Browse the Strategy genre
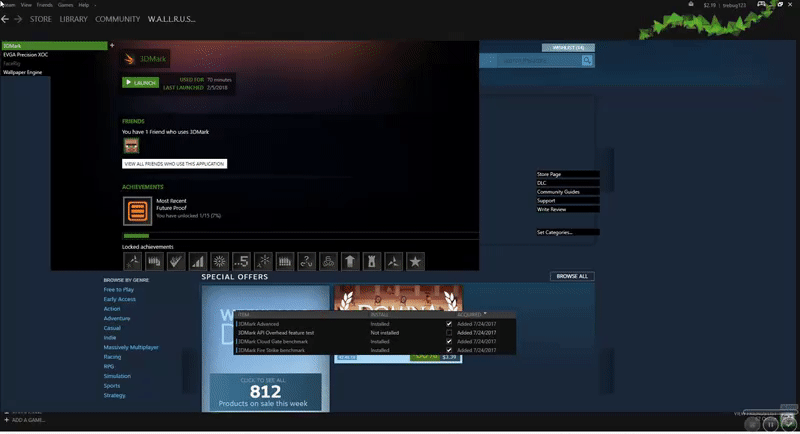The image size is (800, 434). pos(114,396)
